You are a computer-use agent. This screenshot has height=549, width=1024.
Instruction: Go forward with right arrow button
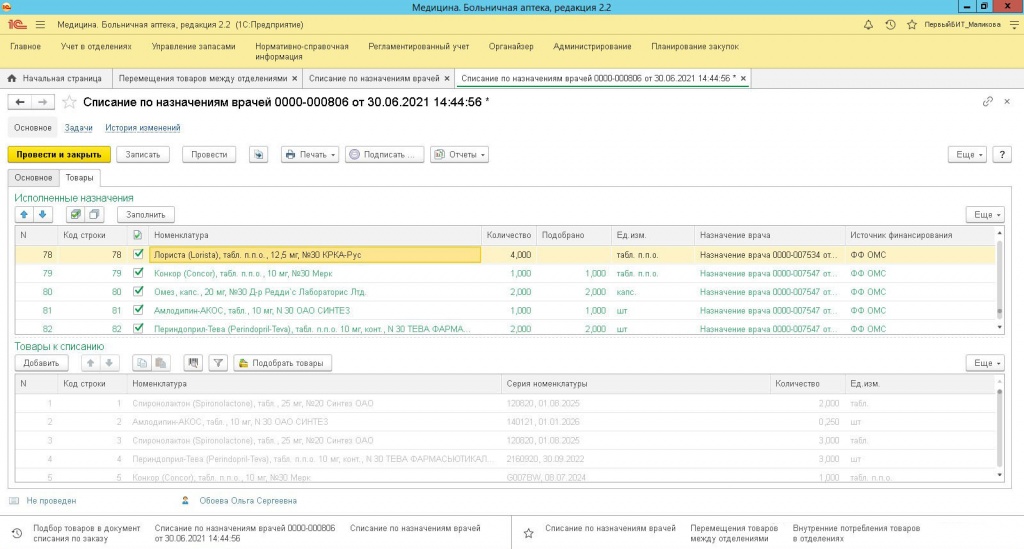pyautogui.click(x=42, y=102)
